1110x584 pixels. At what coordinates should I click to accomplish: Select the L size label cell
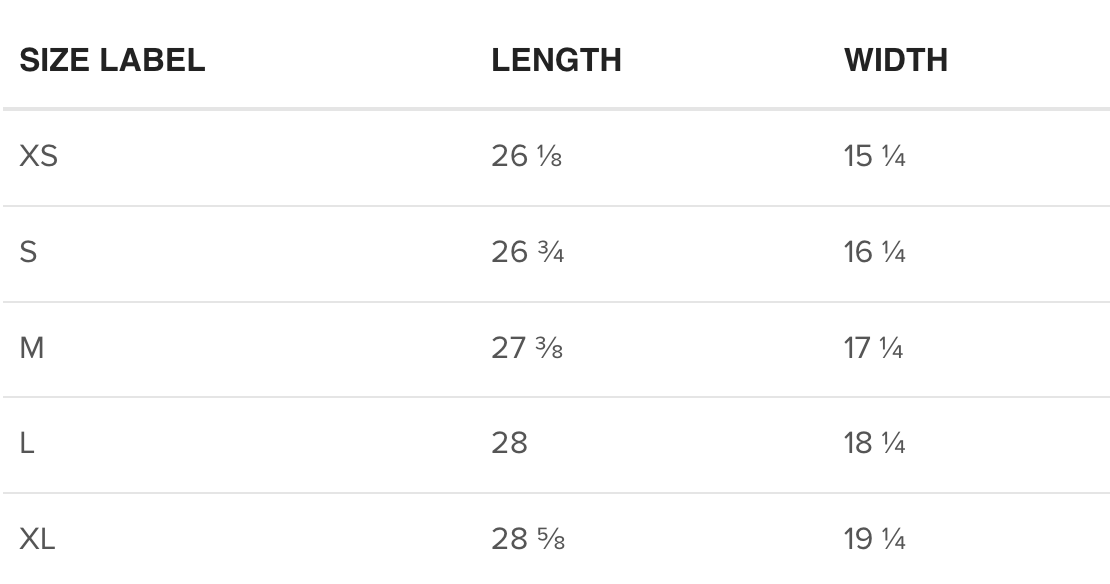pyautogui.click(x=27, y=443)
